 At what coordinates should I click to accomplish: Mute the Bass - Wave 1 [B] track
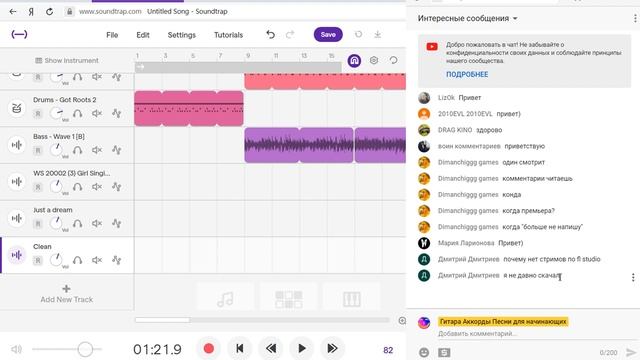(97, 150)
